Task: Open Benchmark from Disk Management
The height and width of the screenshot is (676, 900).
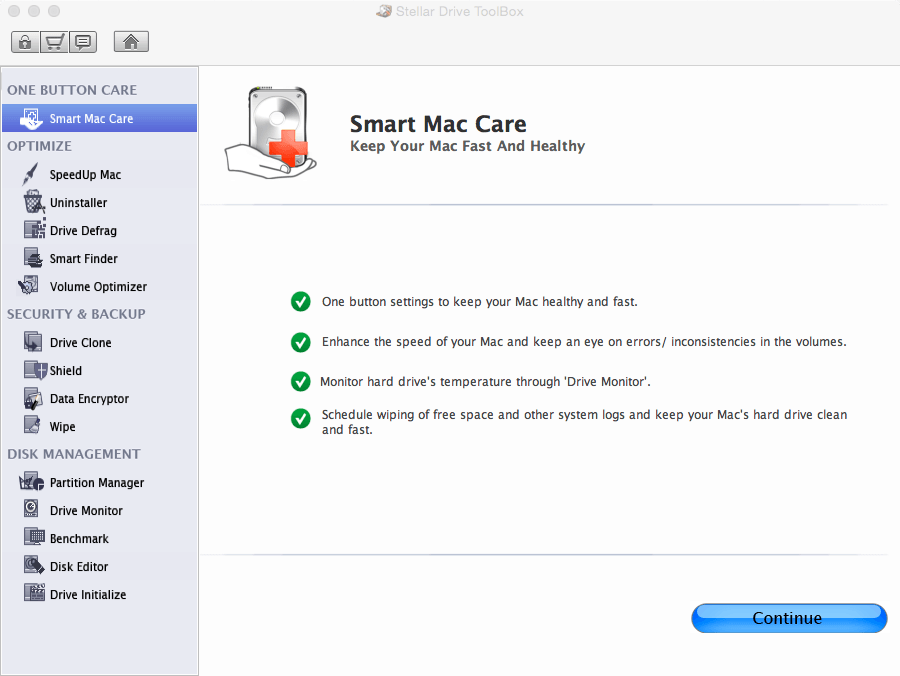Action: coord(79,539)
